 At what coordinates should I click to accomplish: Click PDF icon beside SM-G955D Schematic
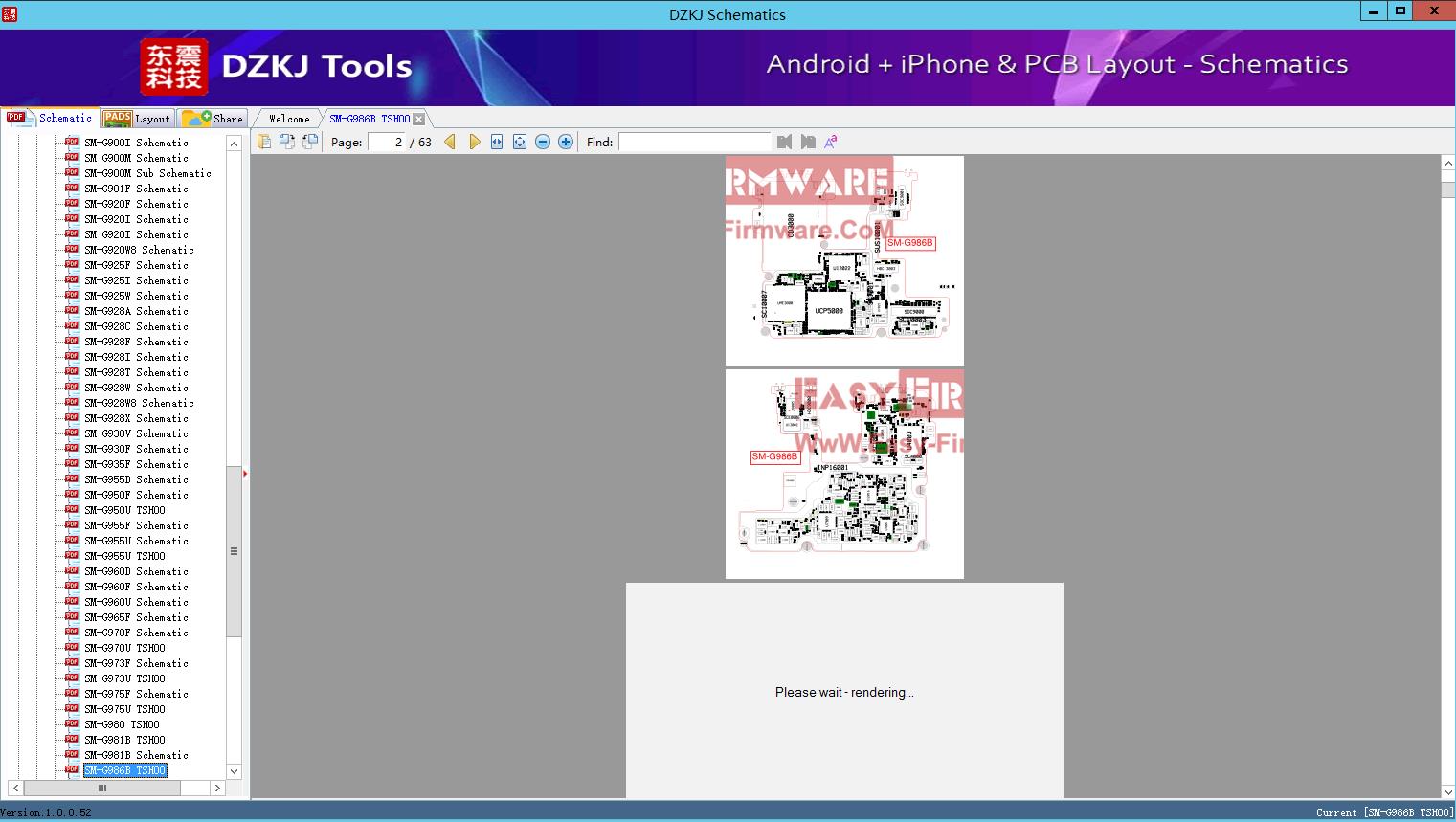point(72,478)
